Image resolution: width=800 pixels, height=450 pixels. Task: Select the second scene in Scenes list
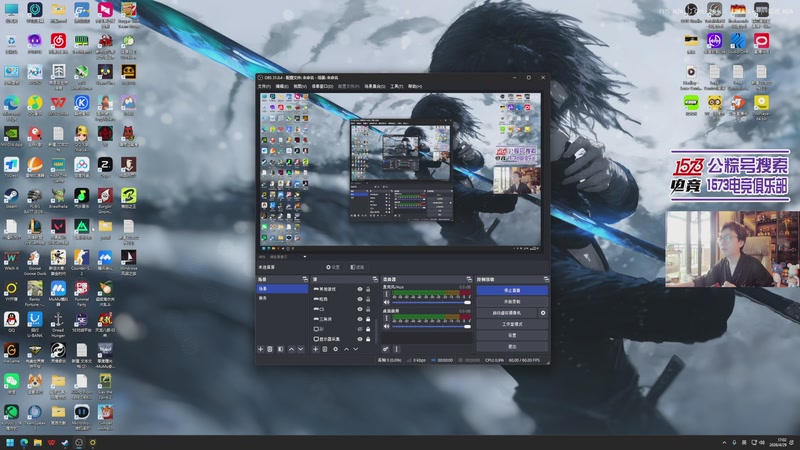tap(282, 298)
